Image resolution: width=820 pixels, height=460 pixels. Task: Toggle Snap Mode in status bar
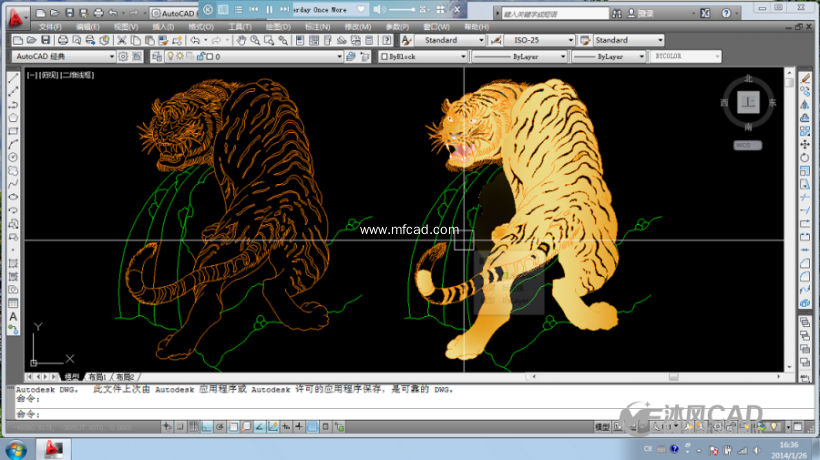[180, 427]
